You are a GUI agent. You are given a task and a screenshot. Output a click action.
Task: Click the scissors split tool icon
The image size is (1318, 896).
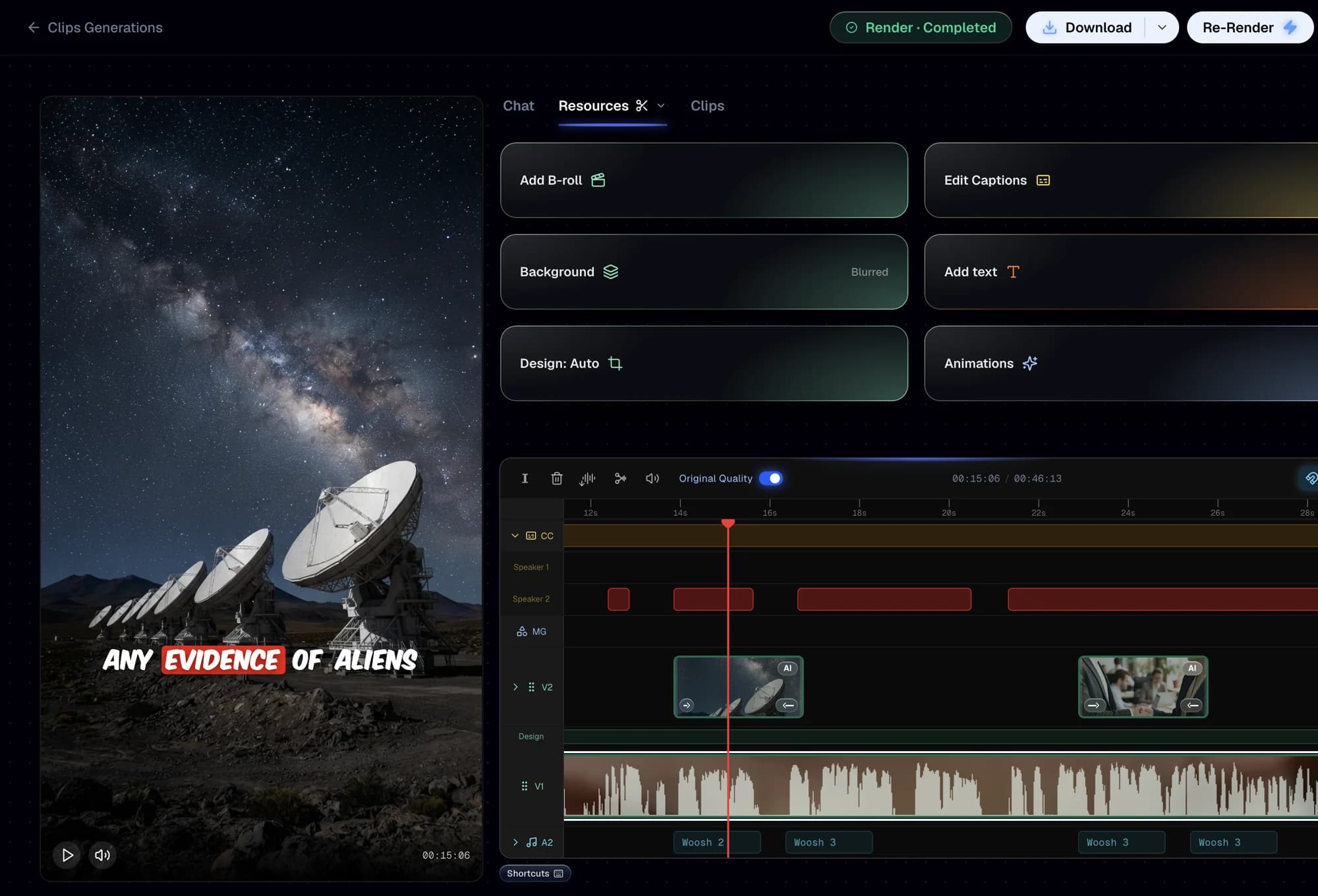coord(620,479)
